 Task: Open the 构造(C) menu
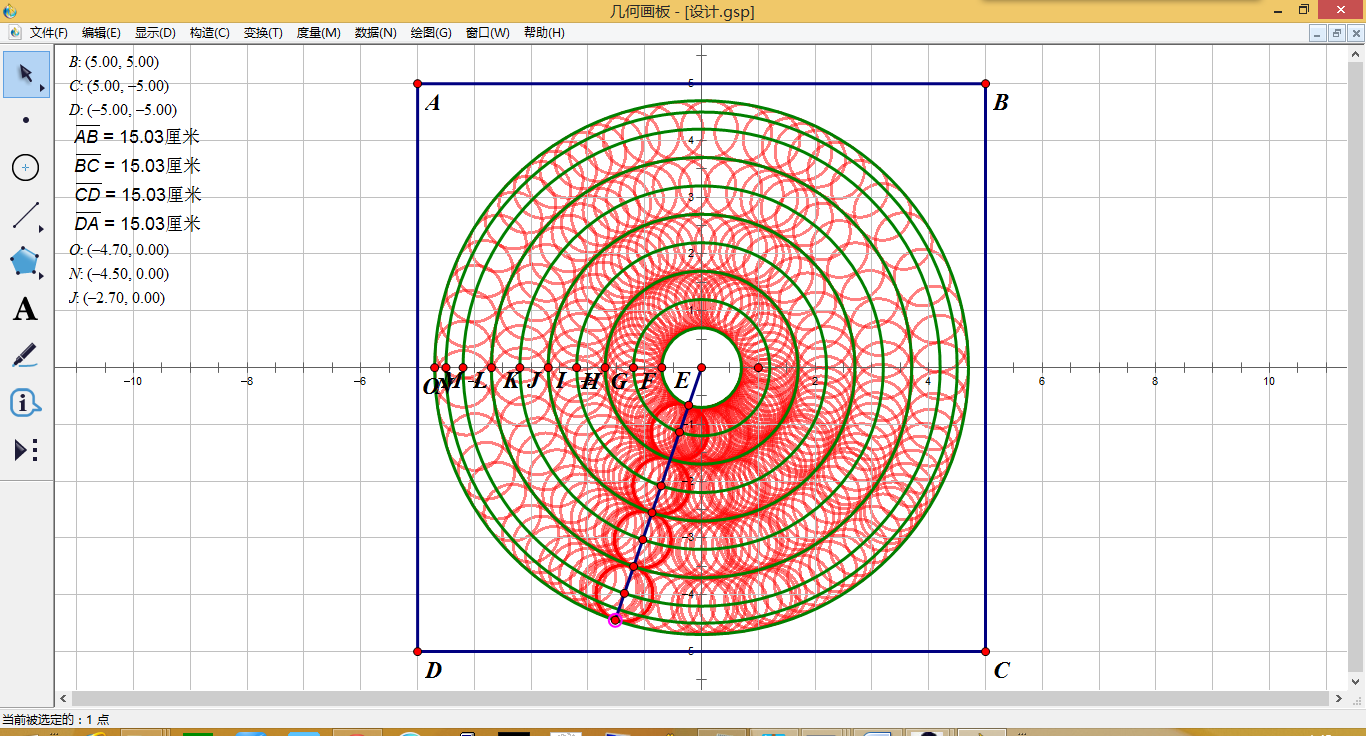pos(209,33)
